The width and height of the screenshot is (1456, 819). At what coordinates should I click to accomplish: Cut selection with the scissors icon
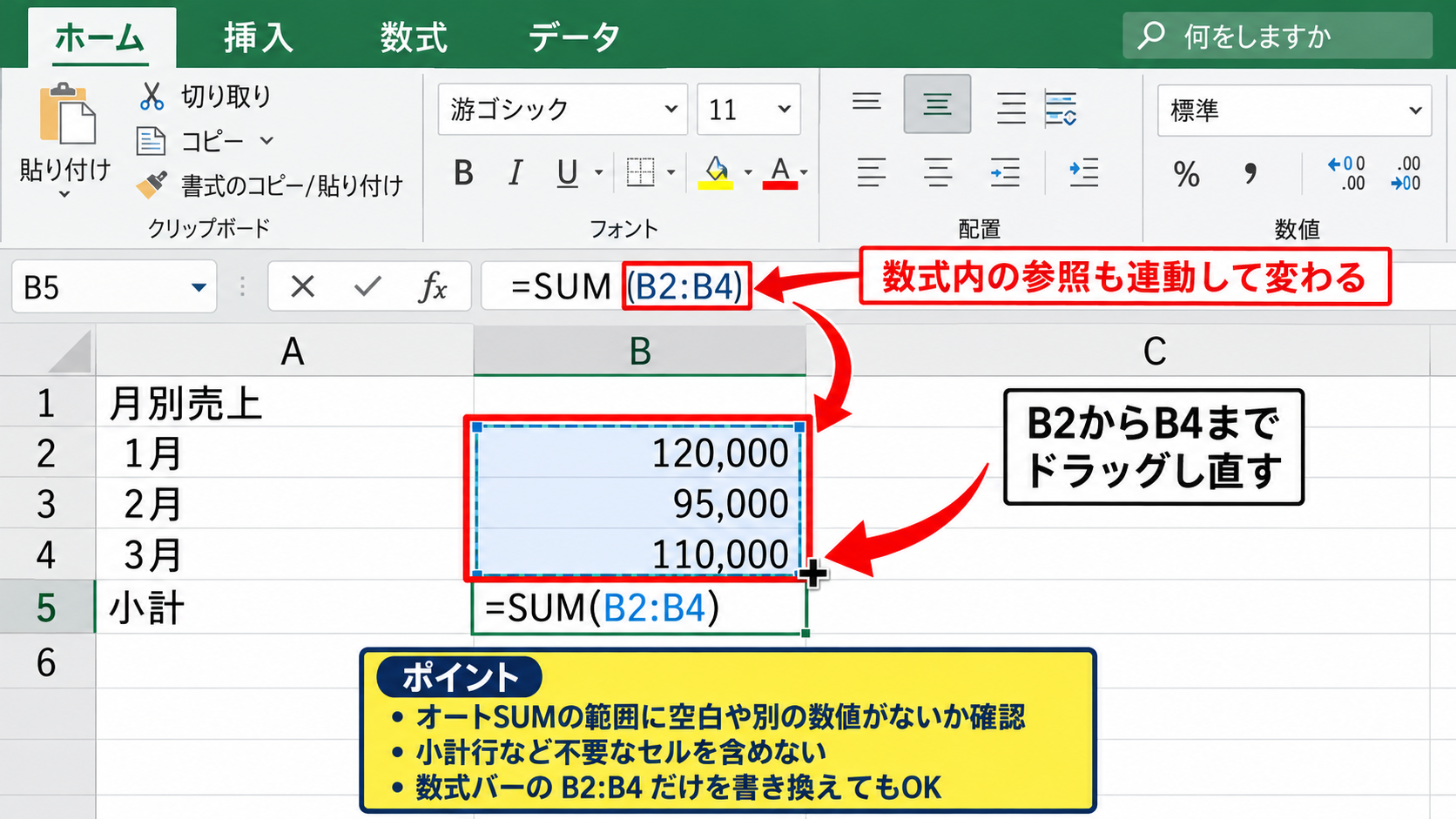pos(152,96)
